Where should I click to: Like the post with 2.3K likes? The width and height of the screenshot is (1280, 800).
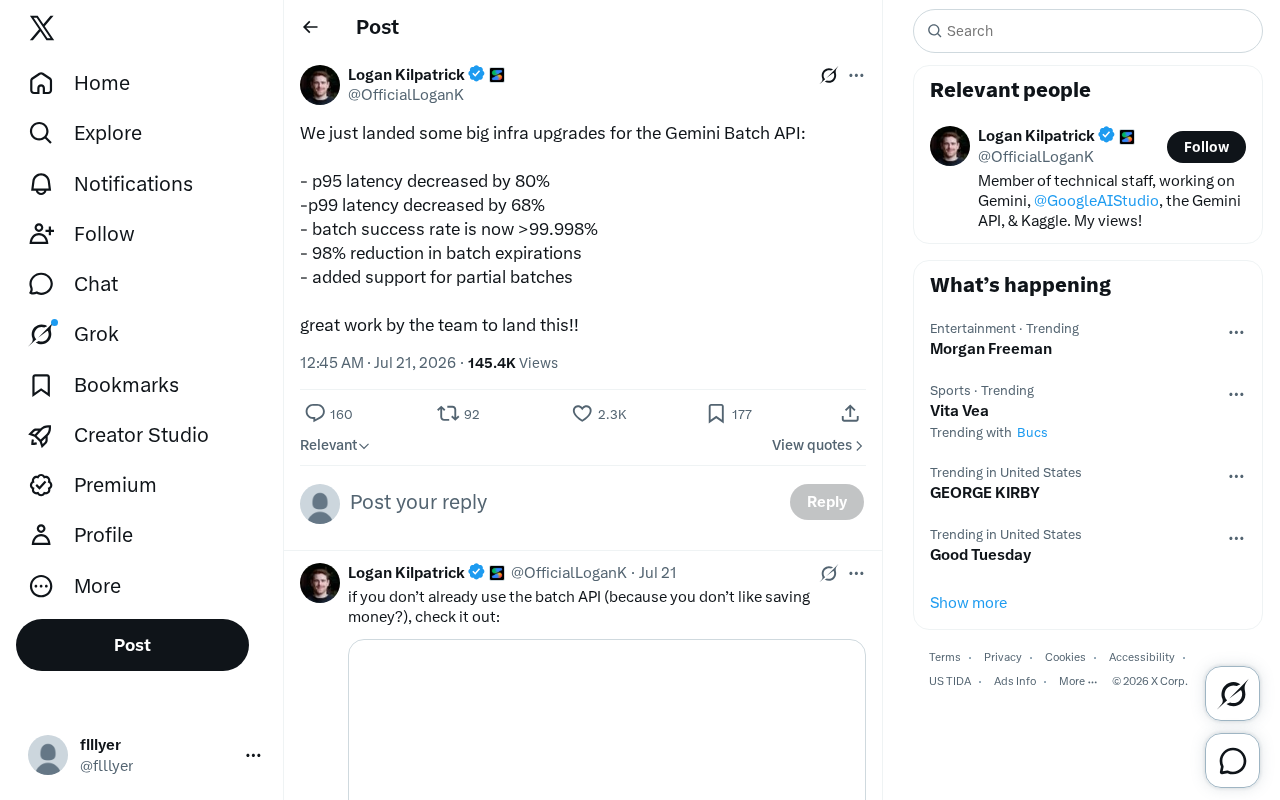pos(582,413)
